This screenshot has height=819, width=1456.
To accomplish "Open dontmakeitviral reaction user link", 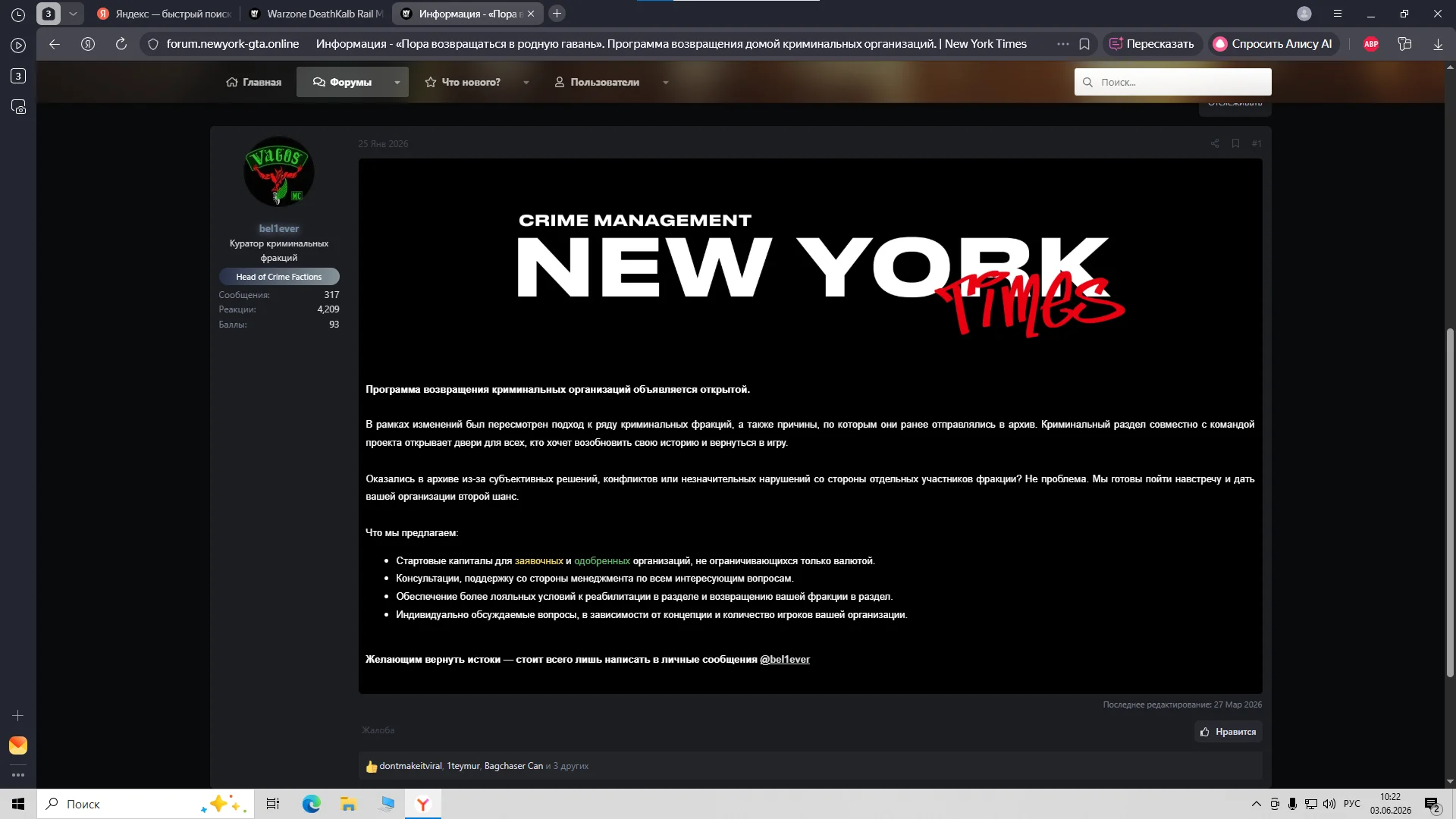I will (410, 766).
